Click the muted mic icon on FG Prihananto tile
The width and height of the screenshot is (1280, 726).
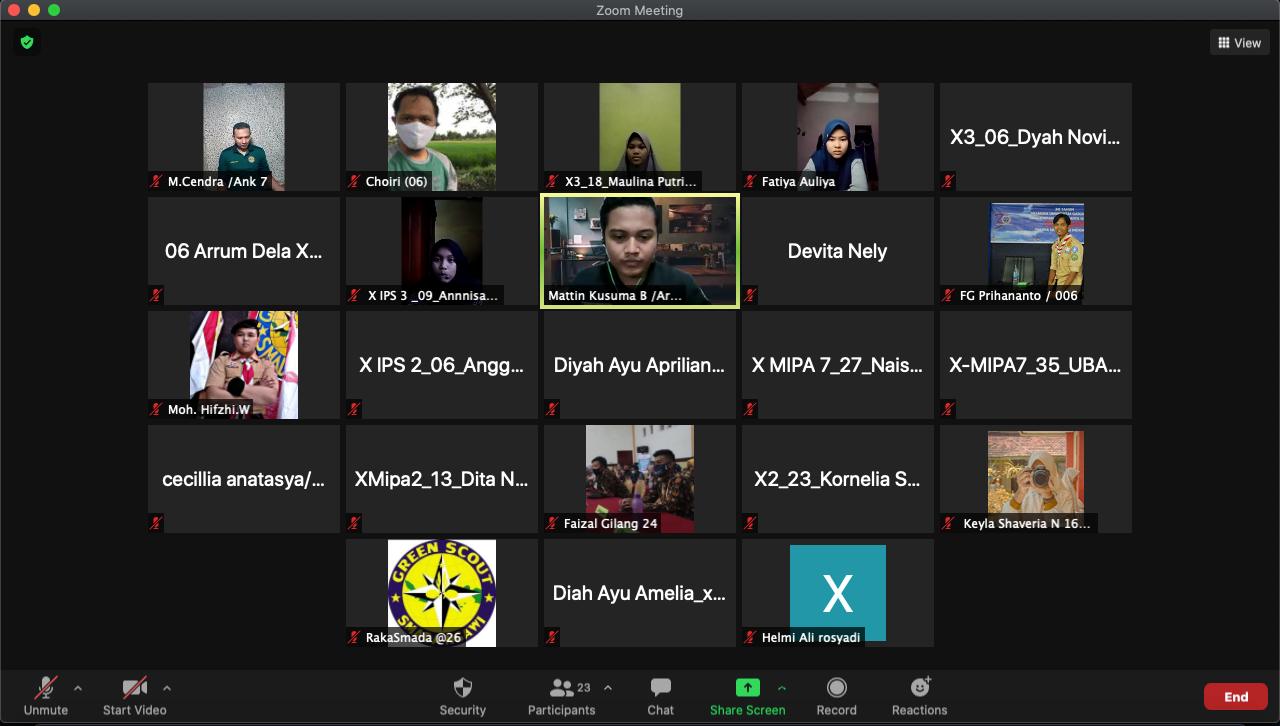(948, 295)
